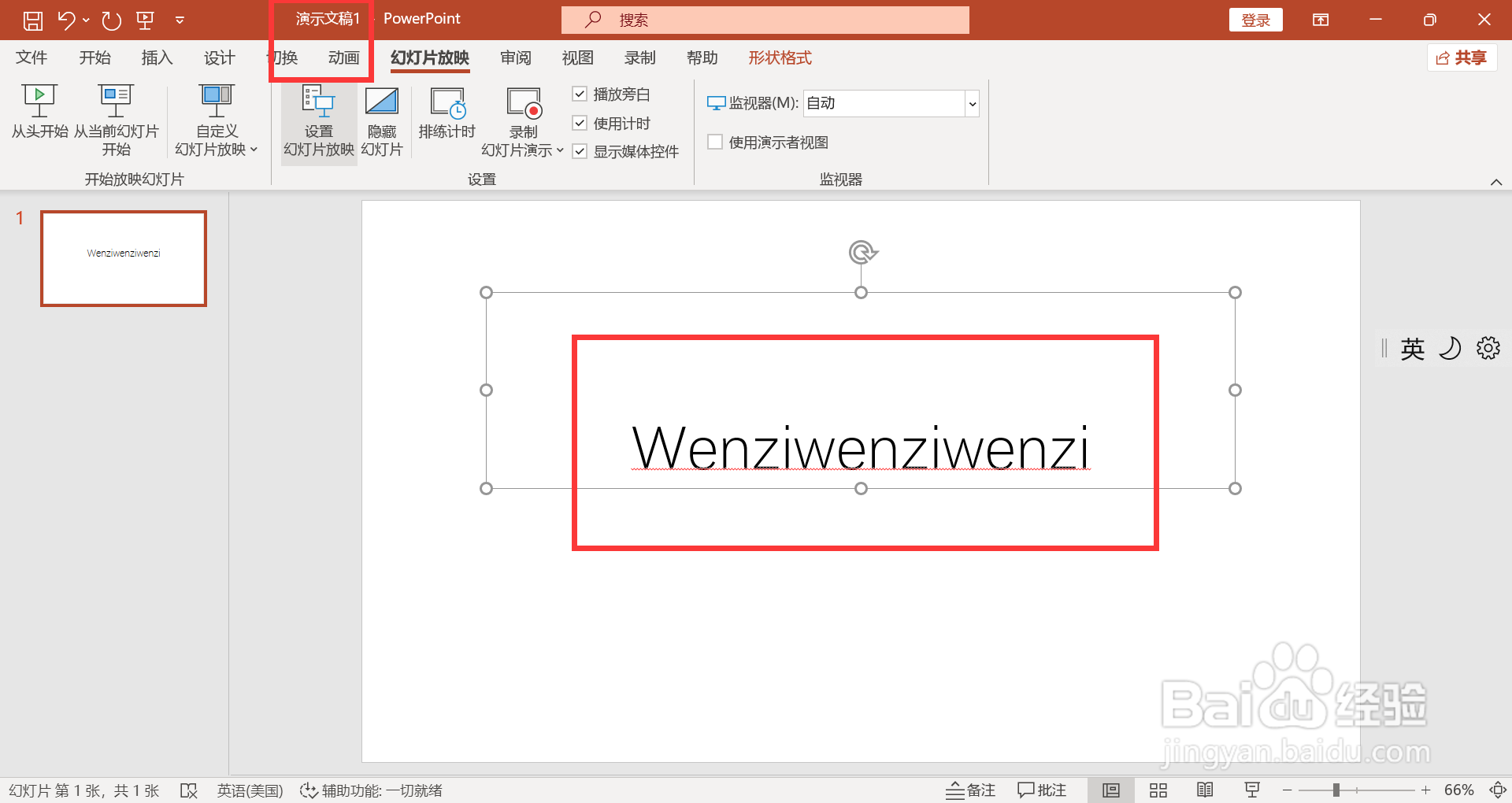Click the Redo arrow icon
Viewport: 1512px width, 803px height.
click(111, 20)
